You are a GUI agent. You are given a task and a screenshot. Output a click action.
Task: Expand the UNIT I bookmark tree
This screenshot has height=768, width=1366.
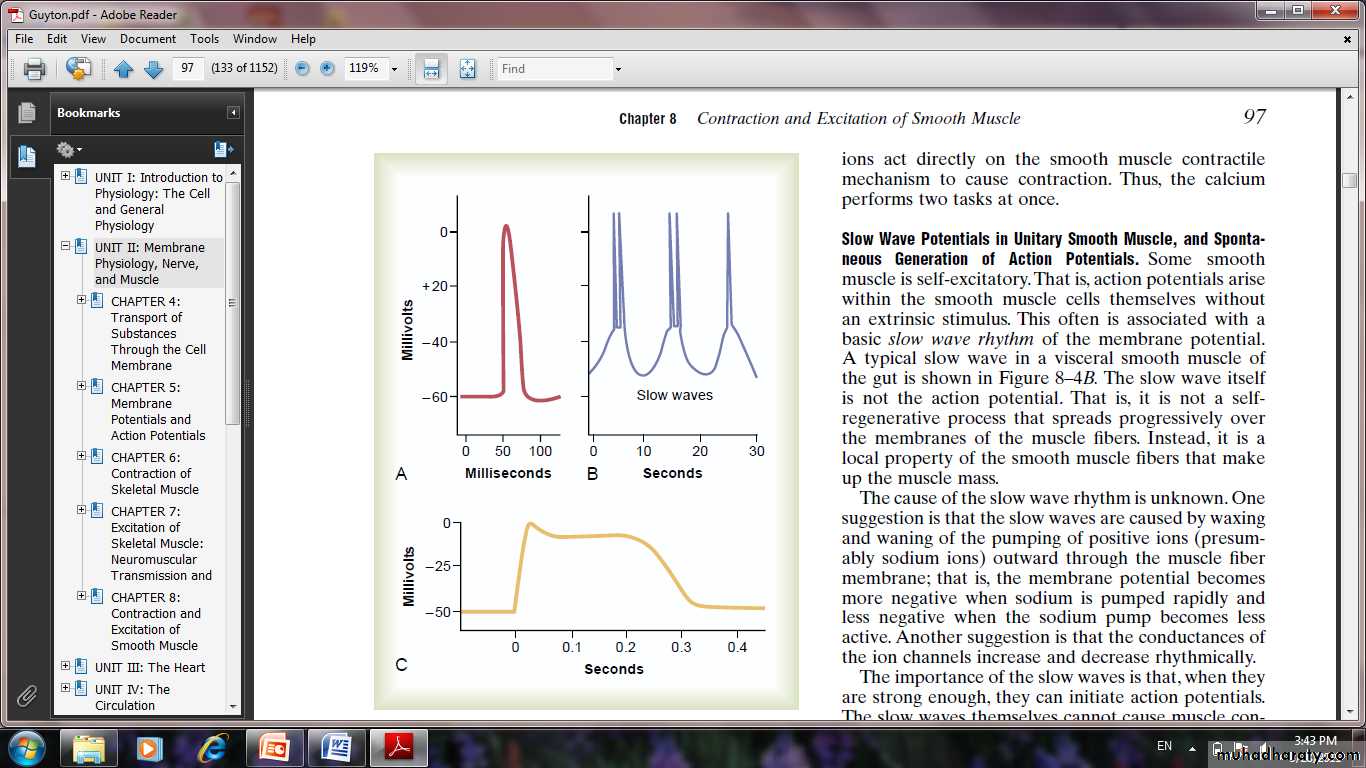click(65, 176)
